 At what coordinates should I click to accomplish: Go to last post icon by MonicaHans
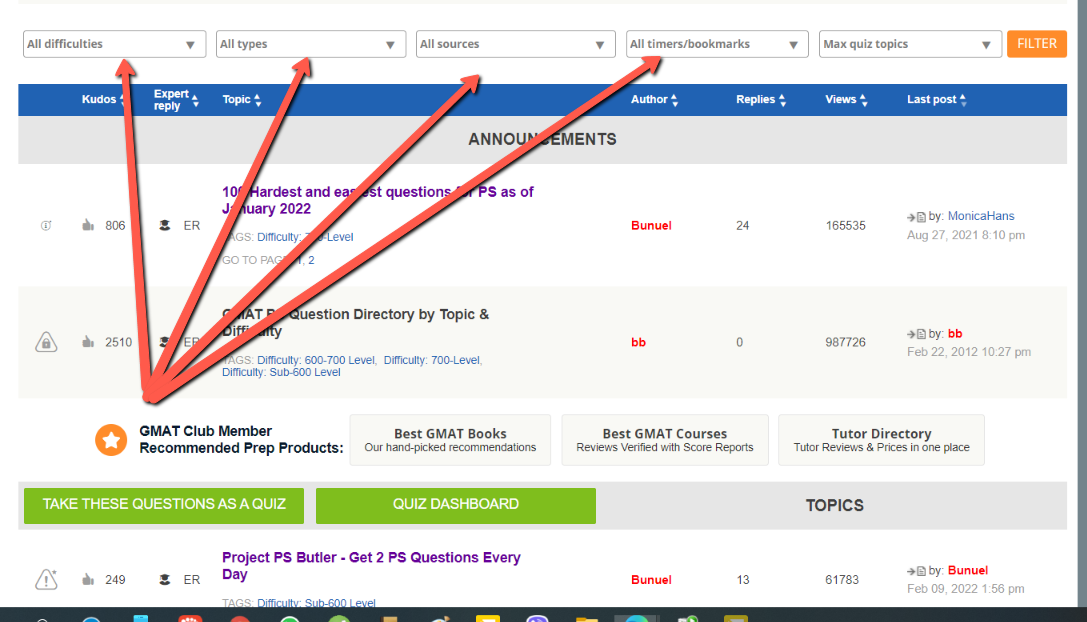916,217
